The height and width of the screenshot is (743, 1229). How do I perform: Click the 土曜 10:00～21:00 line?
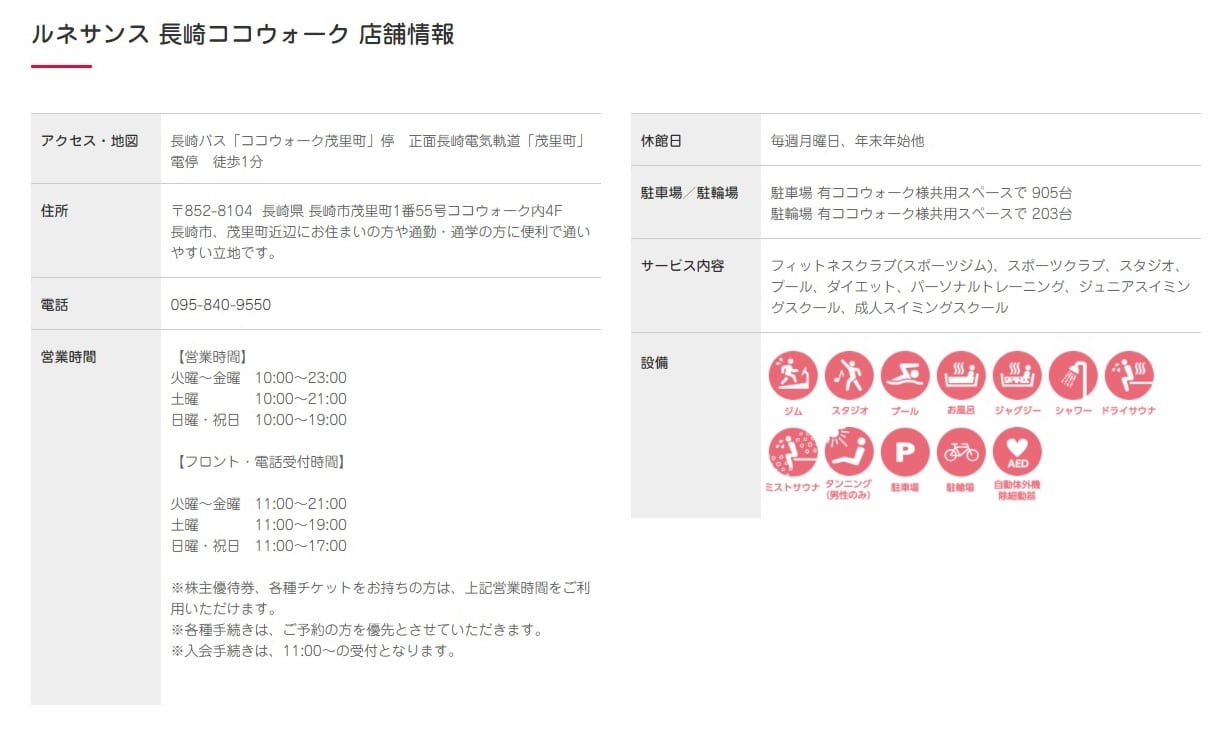point(259,398)
